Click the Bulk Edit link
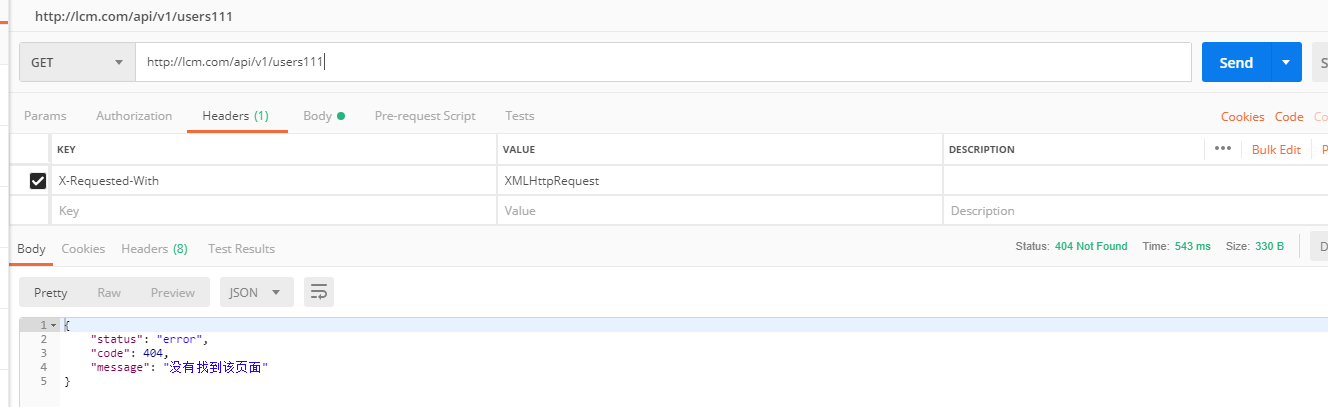Viewport: 1328px width, 407px height. coord(1276,149)
